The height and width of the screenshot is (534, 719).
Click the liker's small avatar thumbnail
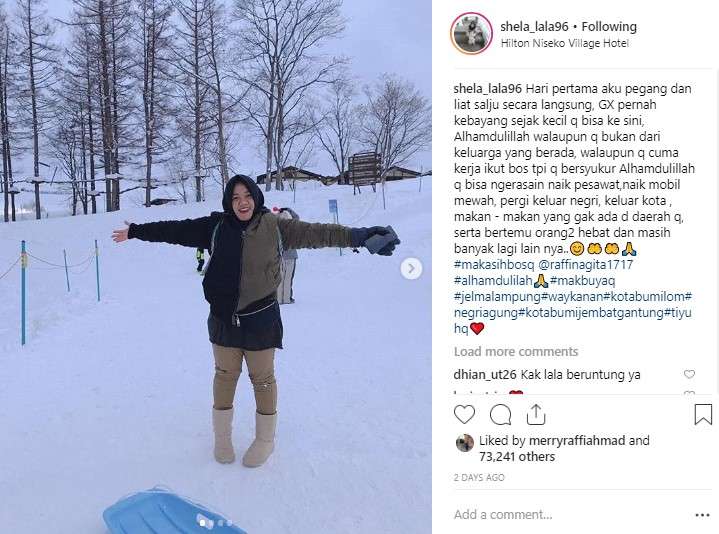[x=465, y=443]
